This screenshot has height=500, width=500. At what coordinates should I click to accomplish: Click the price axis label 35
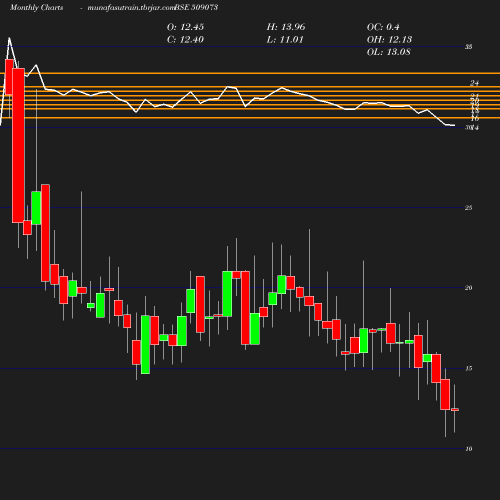[469, 47]
